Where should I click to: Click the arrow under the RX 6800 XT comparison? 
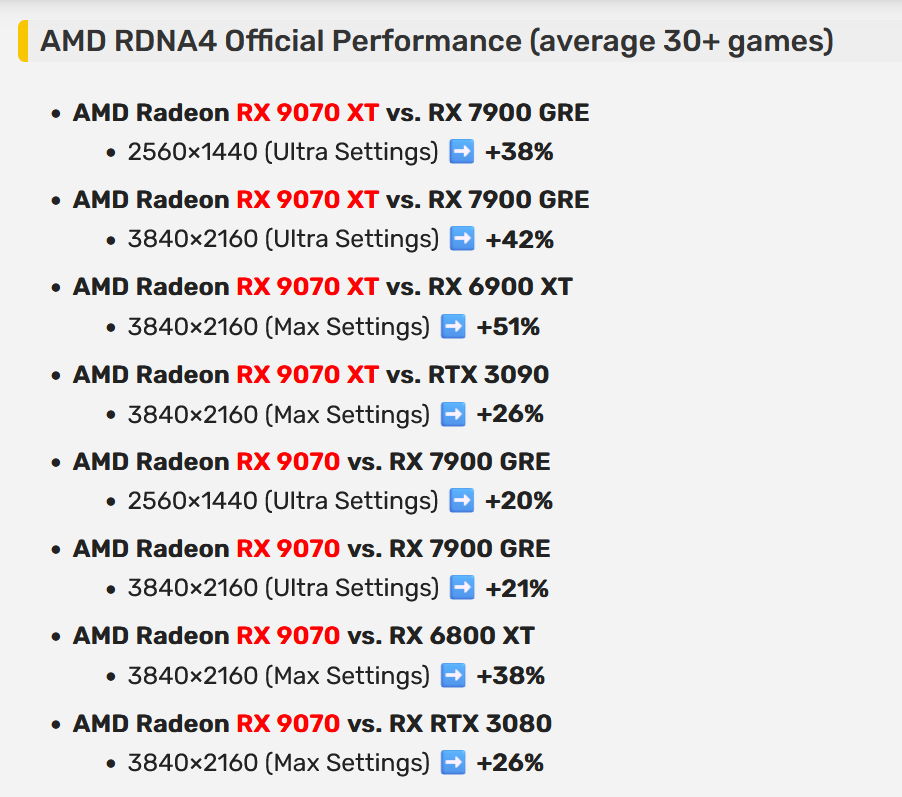[x=453, y=675]
